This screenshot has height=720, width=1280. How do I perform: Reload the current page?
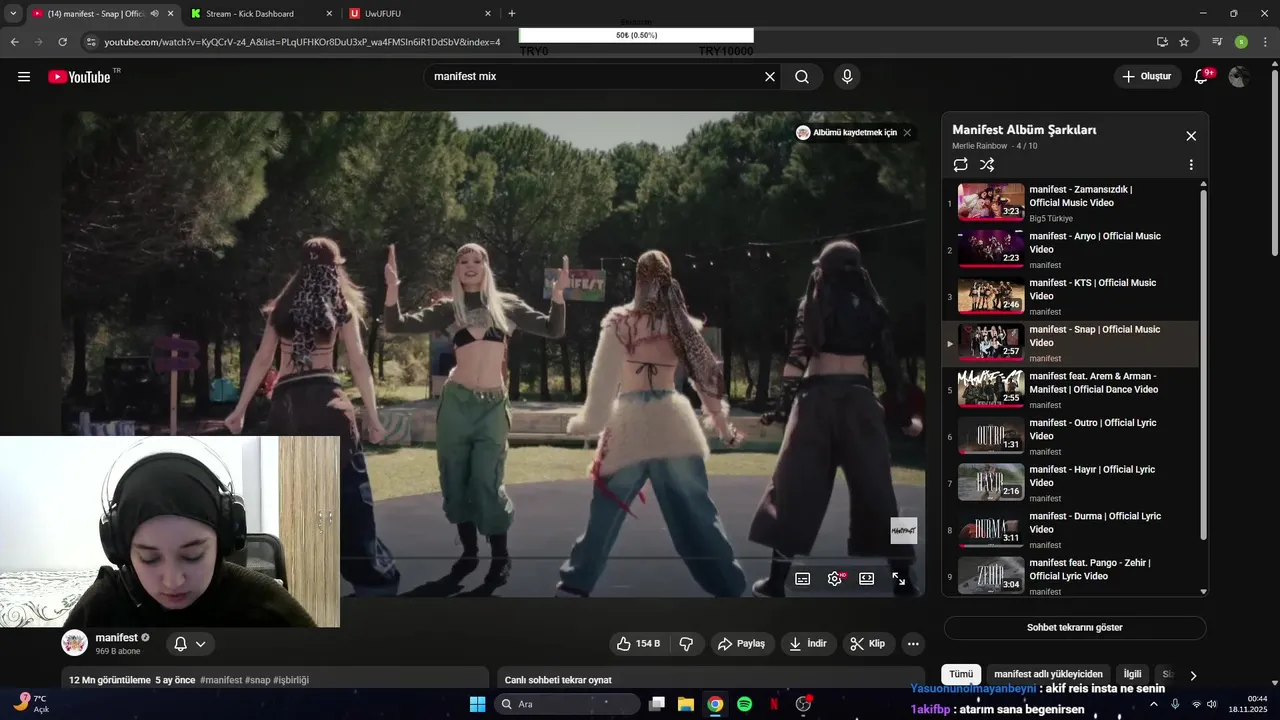(x=62, y=42)
